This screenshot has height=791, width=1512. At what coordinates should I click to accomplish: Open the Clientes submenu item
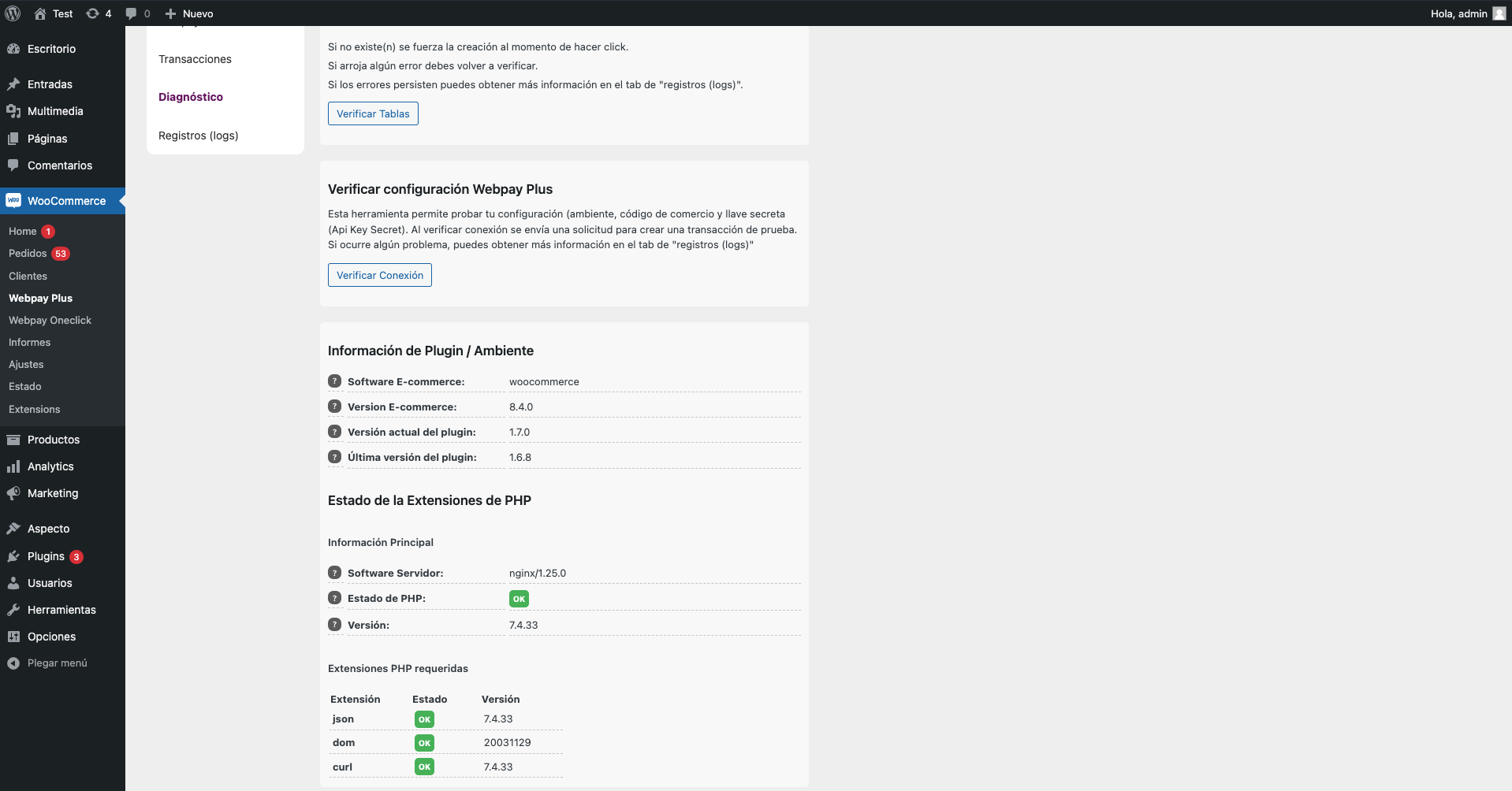(x=28, y=276)
